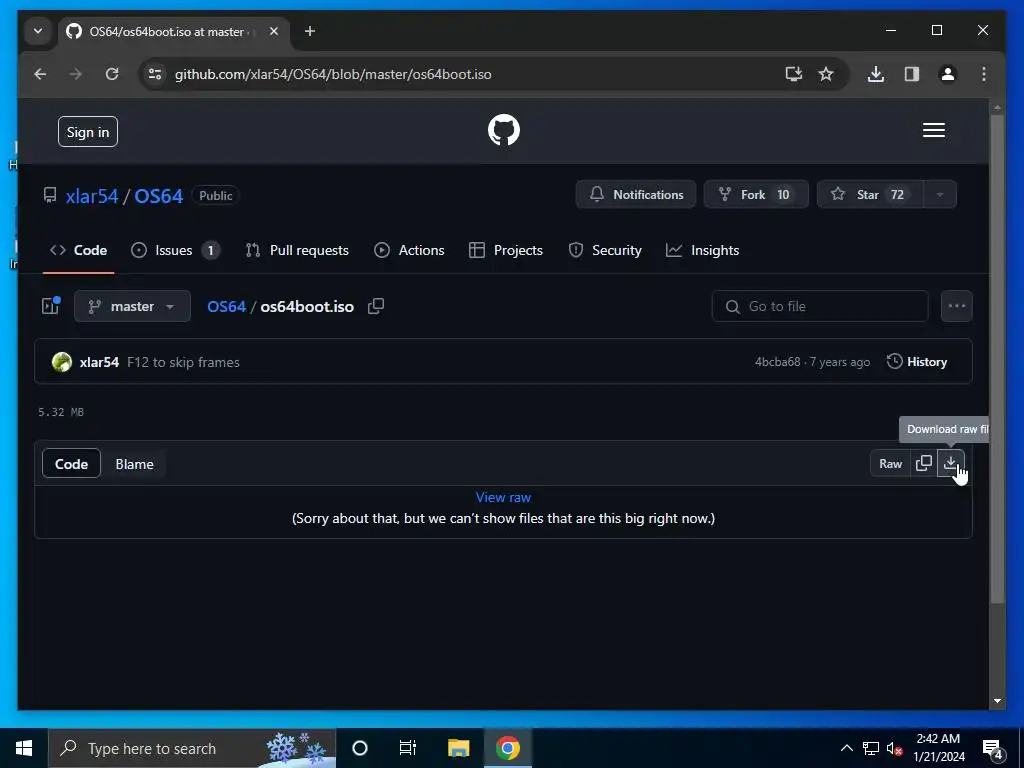The height and width of the screenshot is (768, 1024).
Task: Go to GitHub homepage logo
Action: click(x=504, y=130)
